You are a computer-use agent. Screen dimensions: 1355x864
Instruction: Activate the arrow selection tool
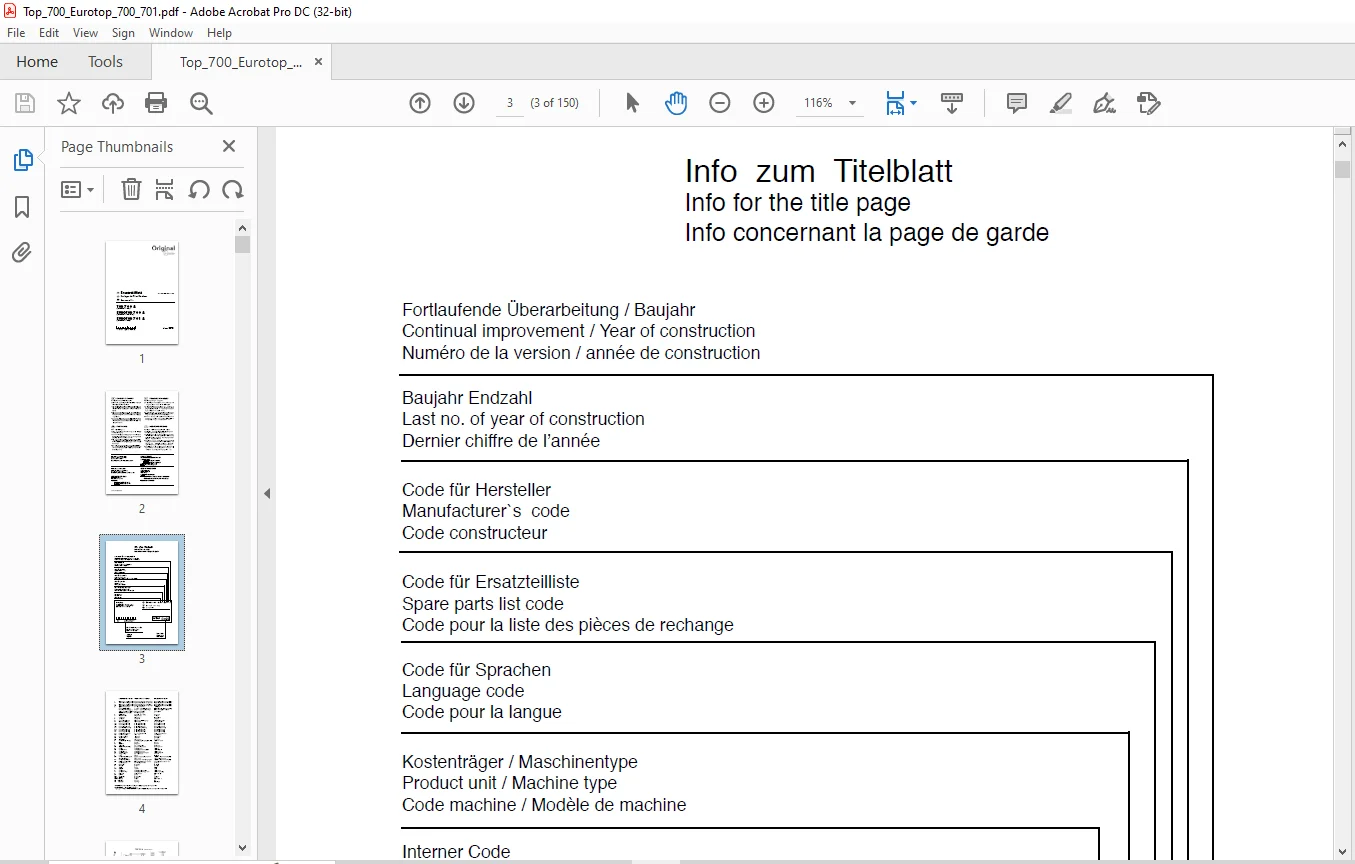click(x=632, y=103)
